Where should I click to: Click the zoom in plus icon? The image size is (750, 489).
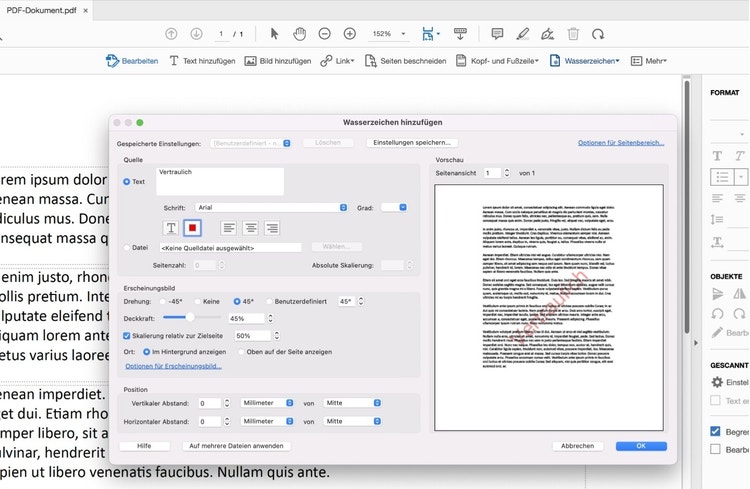(350, 33)
